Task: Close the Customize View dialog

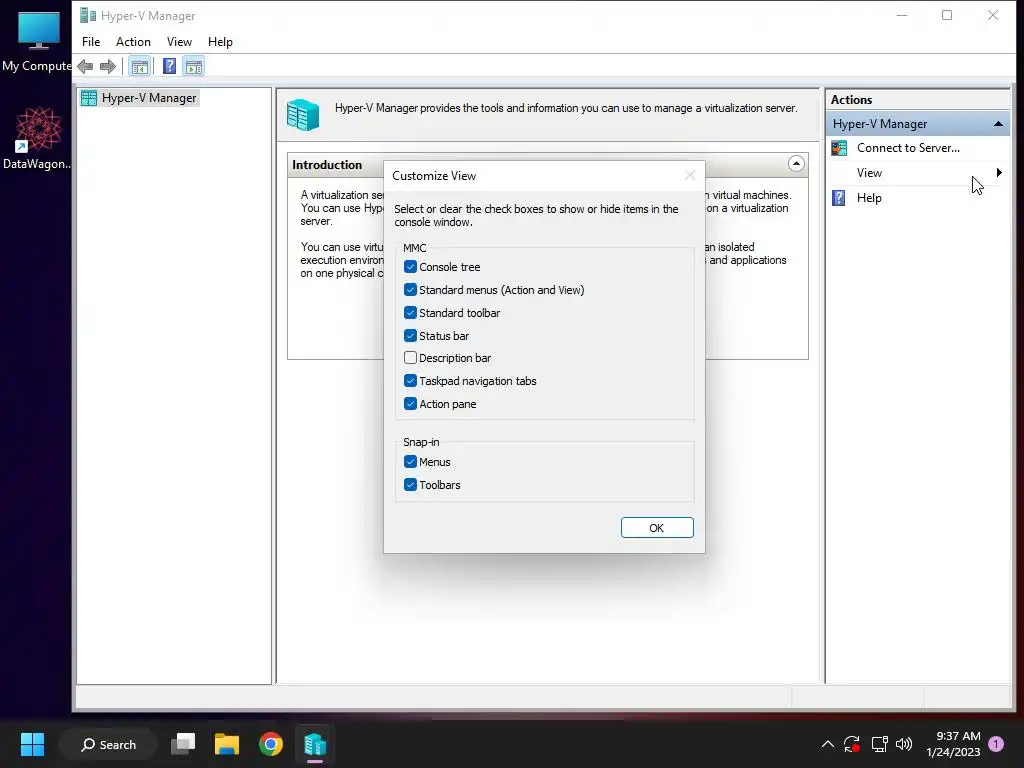Action: click(690, 175)
